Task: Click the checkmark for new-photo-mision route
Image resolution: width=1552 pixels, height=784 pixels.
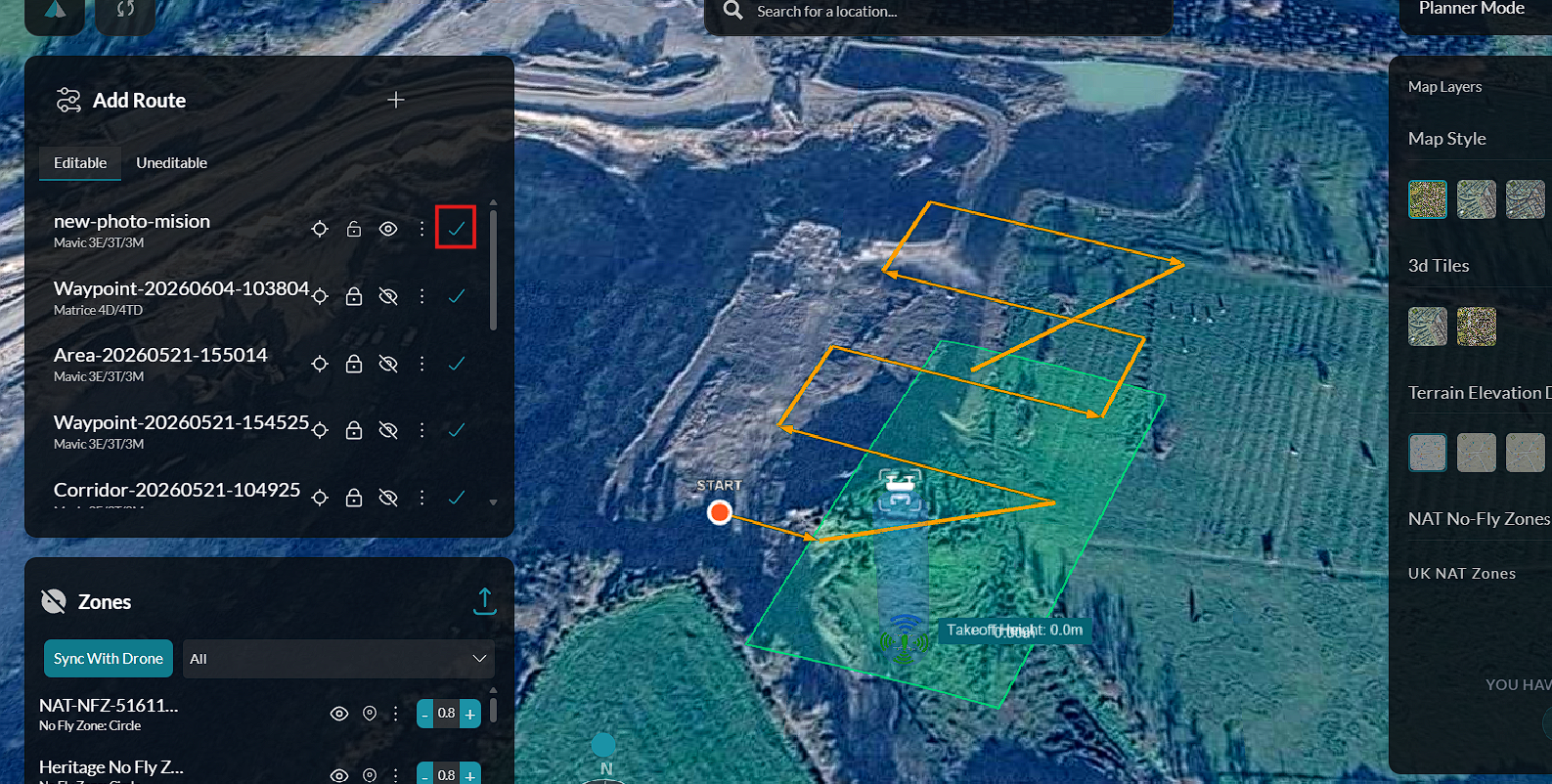Action: 456,228
